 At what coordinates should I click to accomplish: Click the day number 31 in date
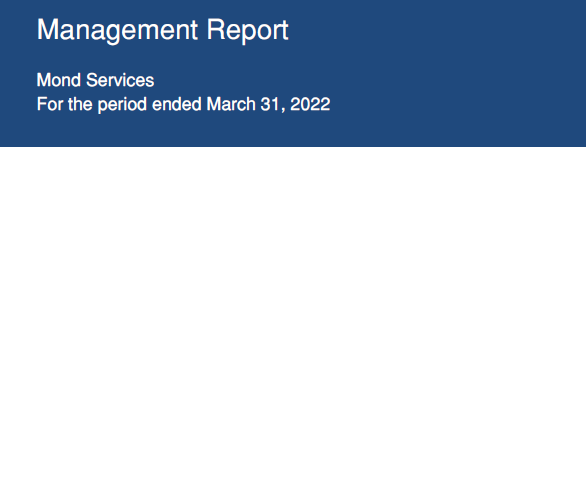(270, 104)
